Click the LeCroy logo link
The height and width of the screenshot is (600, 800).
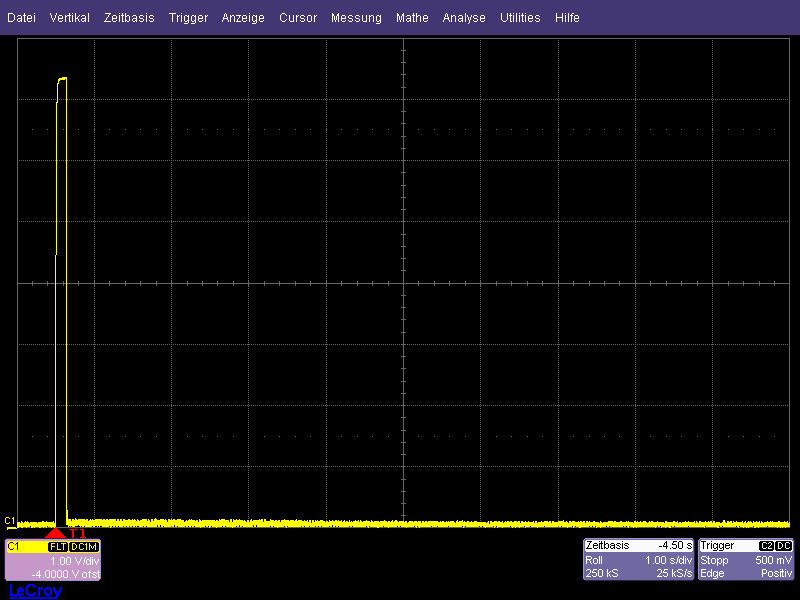coord(35,590)
